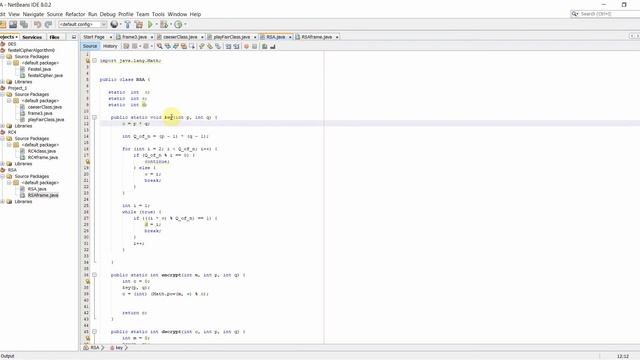Click the Find Selection magnifier icon in editor toolbar
This screenshot has height=360, width=640.
160,47
